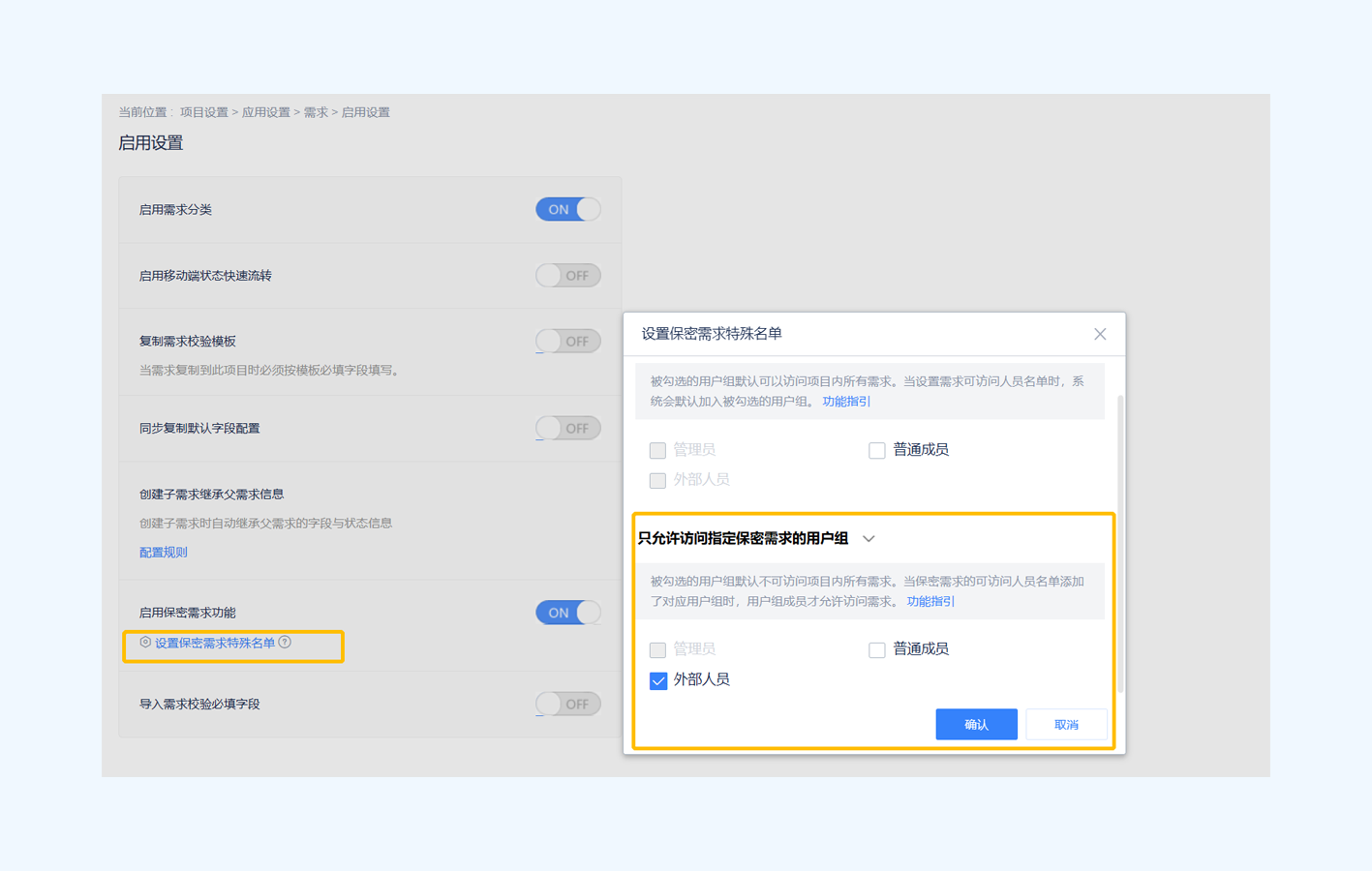
Task: Click the 取消 button
Action: click(1066, 724)
